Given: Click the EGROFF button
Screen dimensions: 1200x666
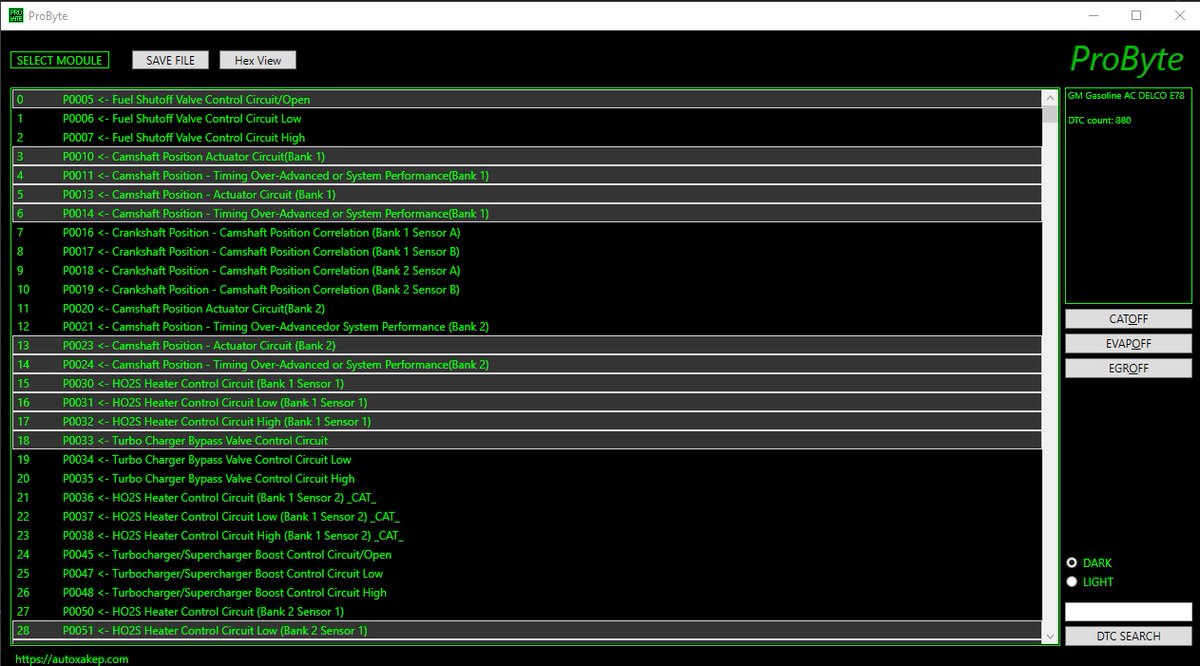Looking at the screenshot, I should [x=1128, y=368].
